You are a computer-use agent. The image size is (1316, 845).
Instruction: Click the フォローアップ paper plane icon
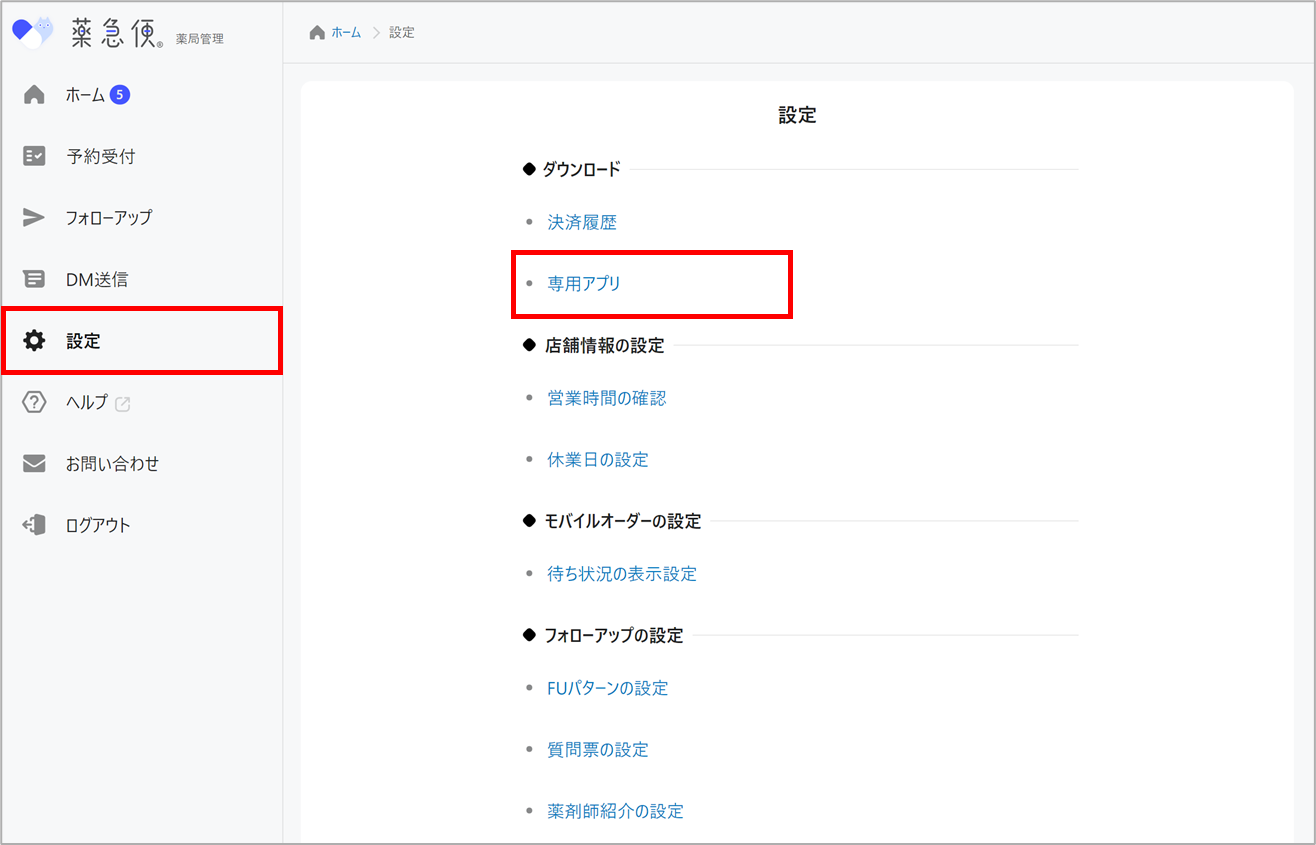[x=34, y=218]
